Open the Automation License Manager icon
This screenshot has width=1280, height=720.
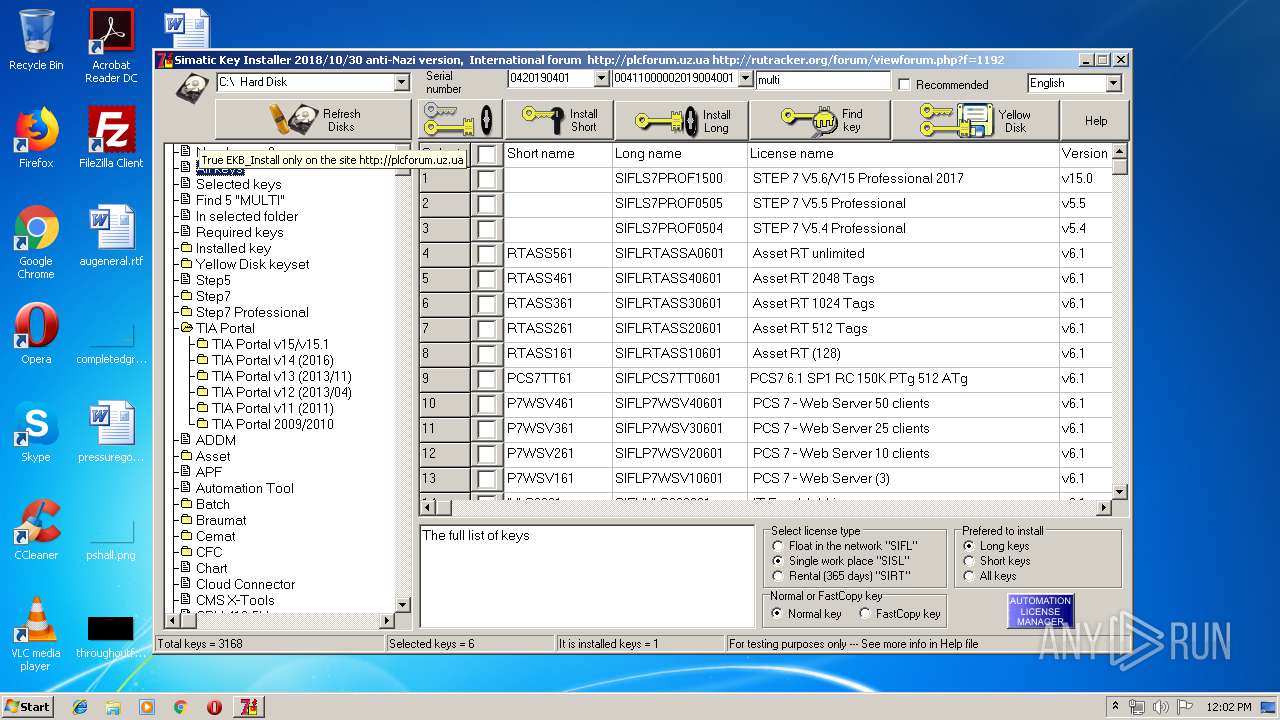[1040, 611]
